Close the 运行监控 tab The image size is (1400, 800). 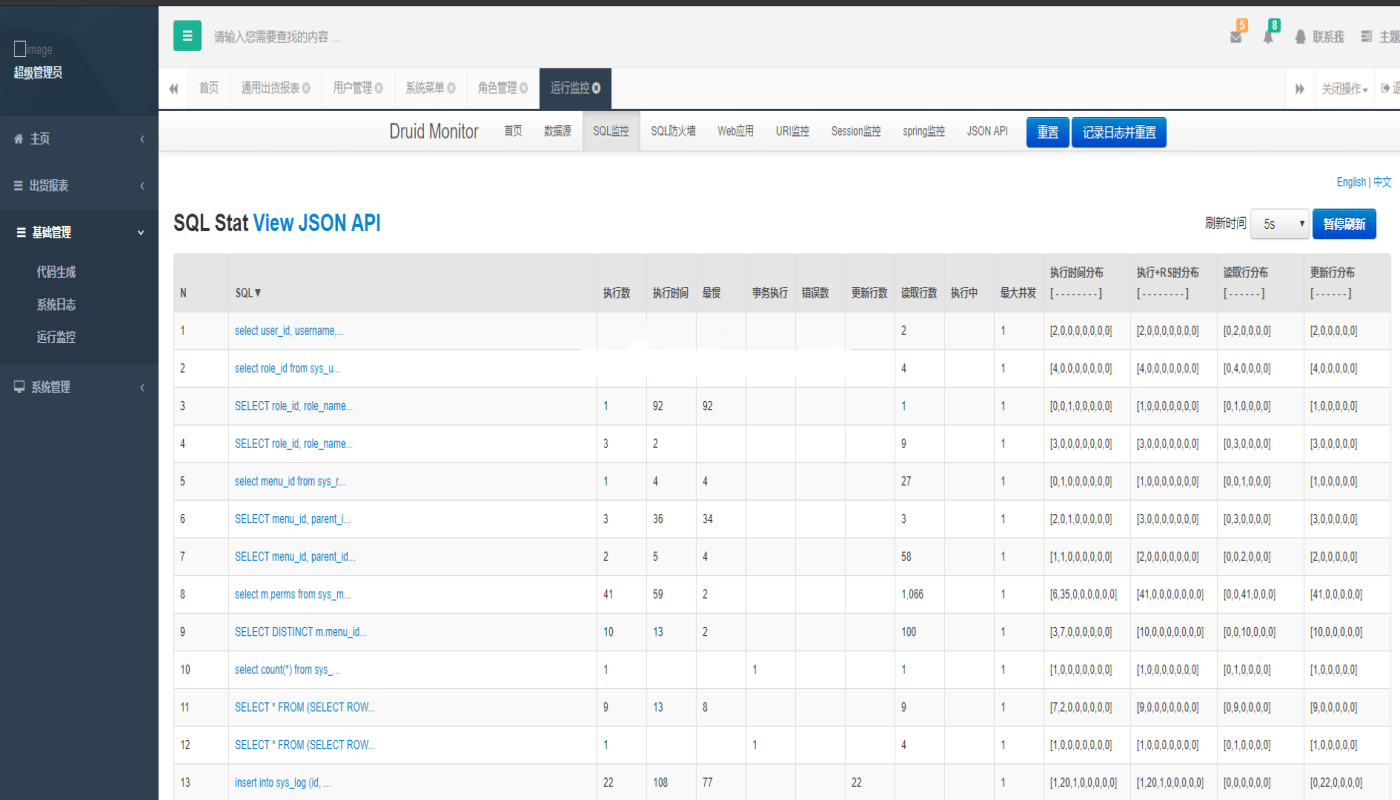(x=596, y=88)
